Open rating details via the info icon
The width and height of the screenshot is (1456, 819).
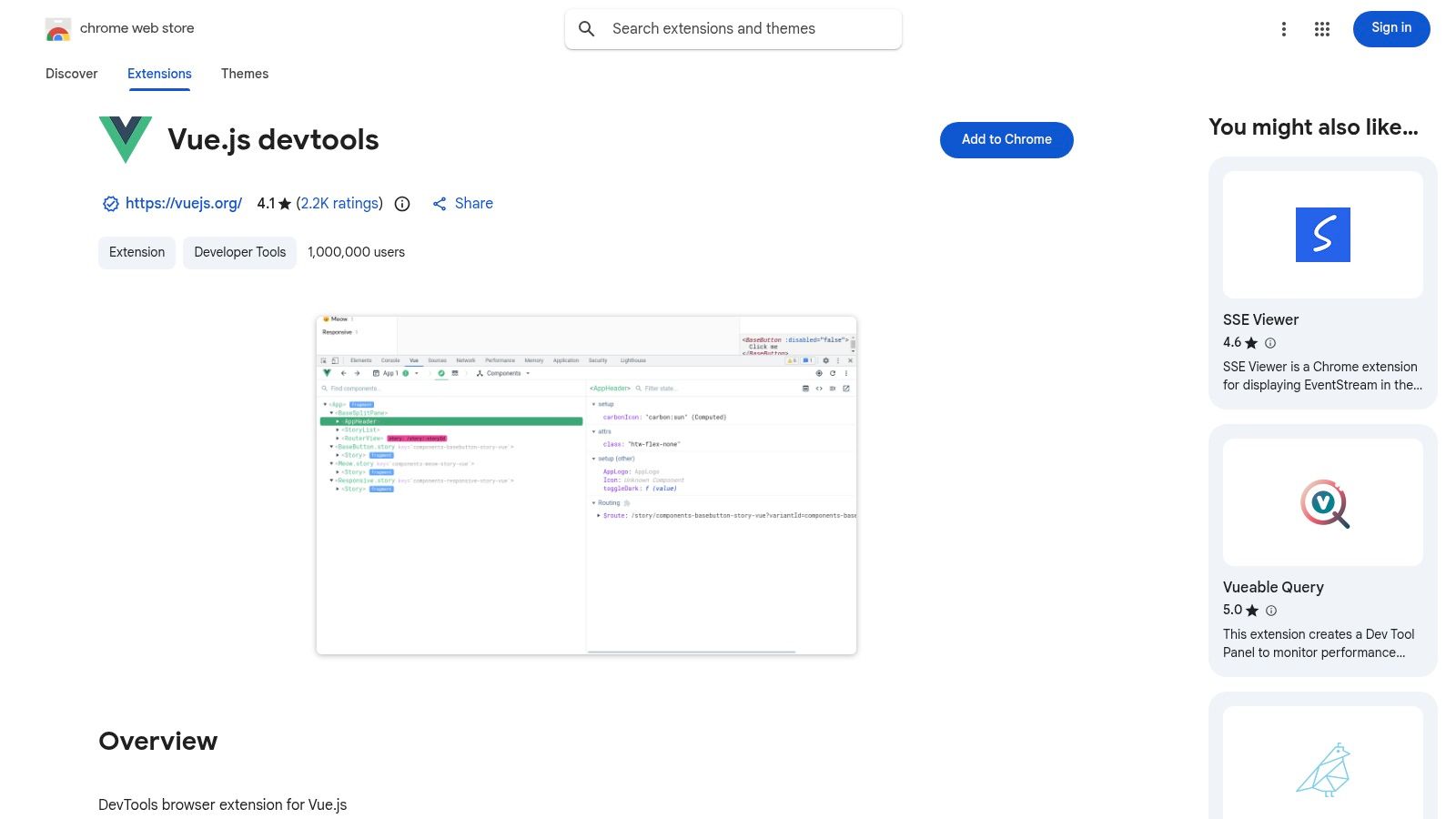401,204
